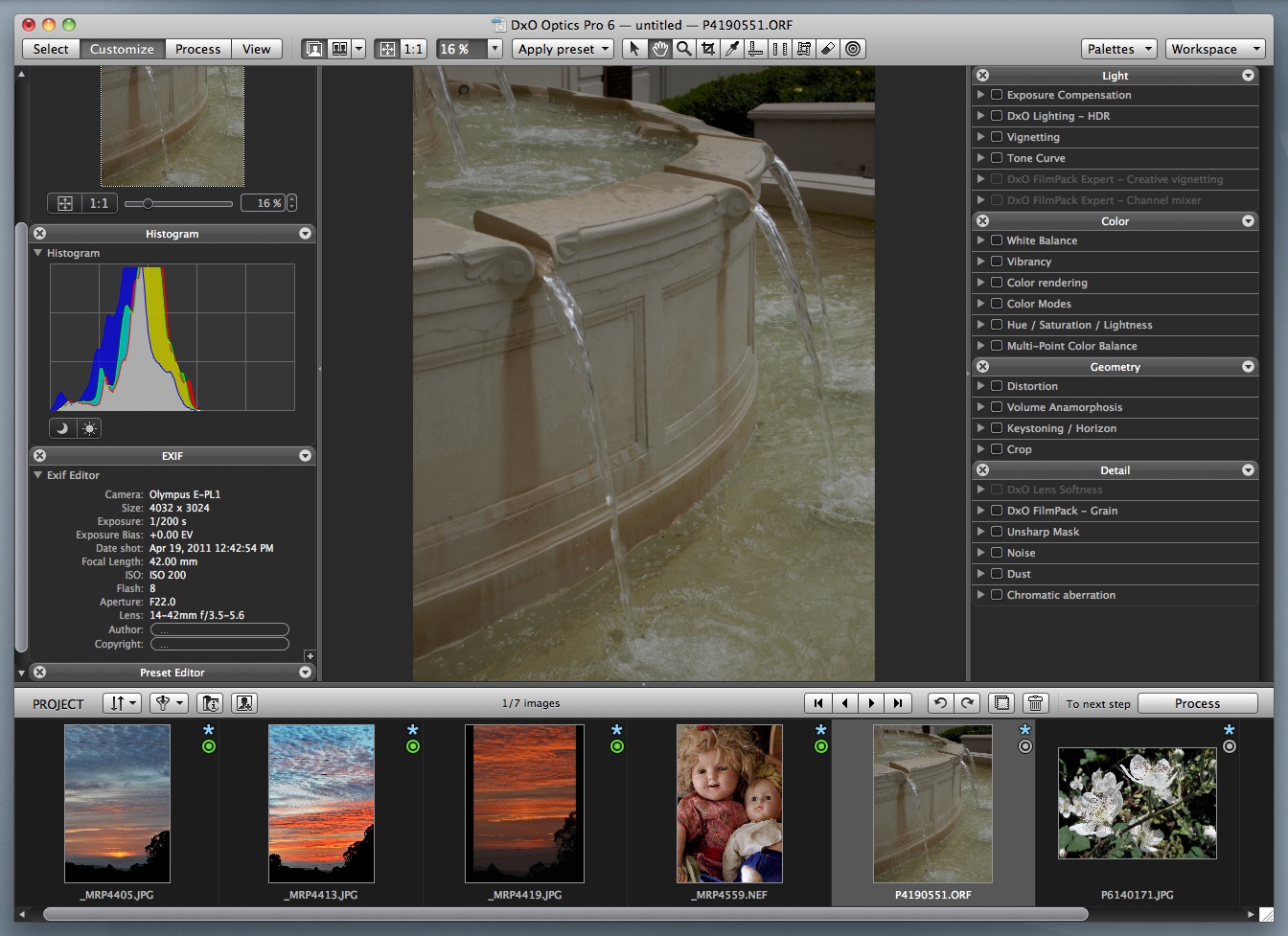Open the Workspace dropdown menu
1288x936 pixels.
click(1215, 49)
